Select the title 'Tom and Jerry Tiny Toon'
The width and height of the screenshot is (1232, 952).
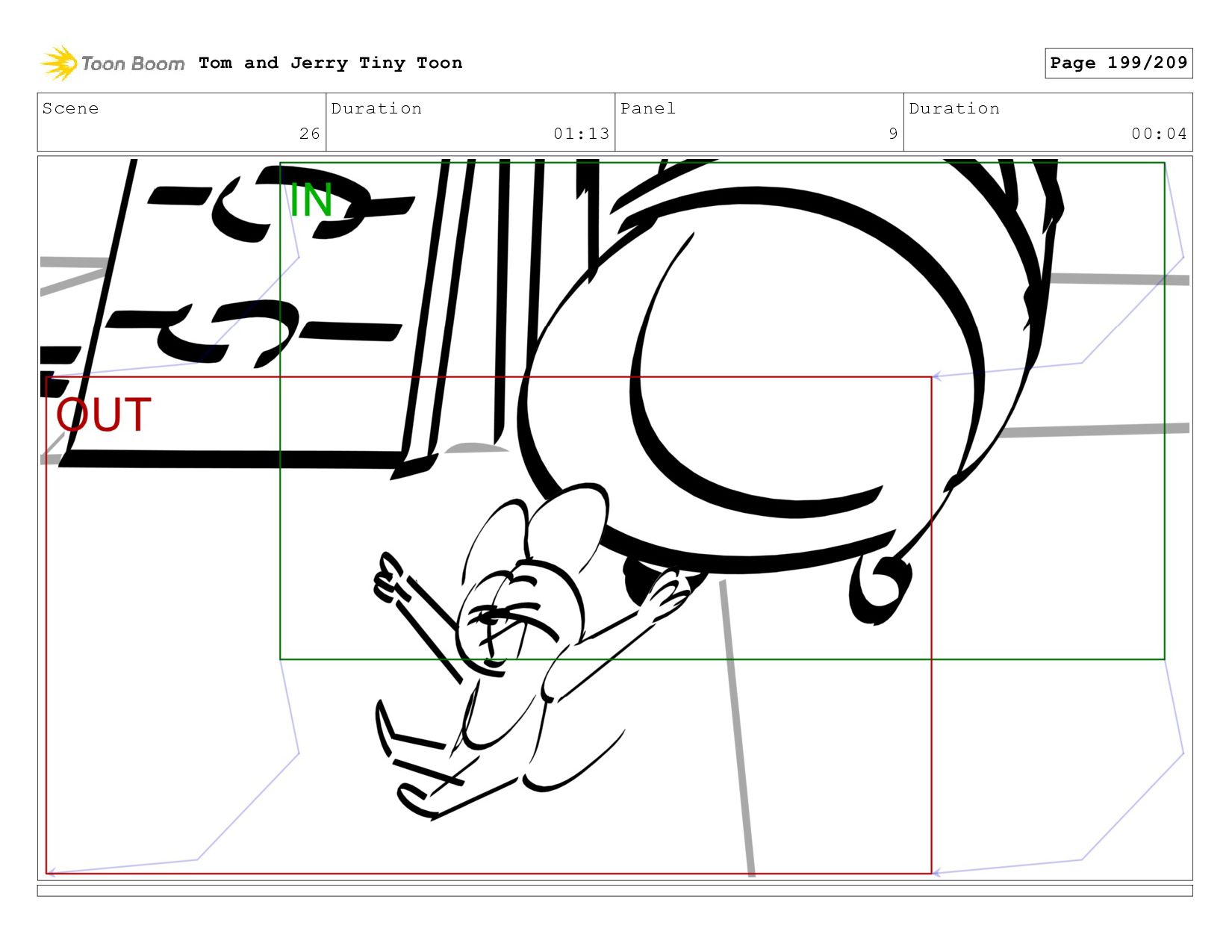coord(330,63)
